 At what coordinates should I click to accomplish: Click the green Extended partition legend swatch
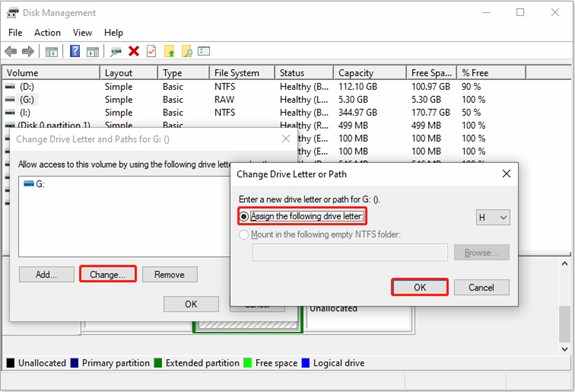[158, 363]
